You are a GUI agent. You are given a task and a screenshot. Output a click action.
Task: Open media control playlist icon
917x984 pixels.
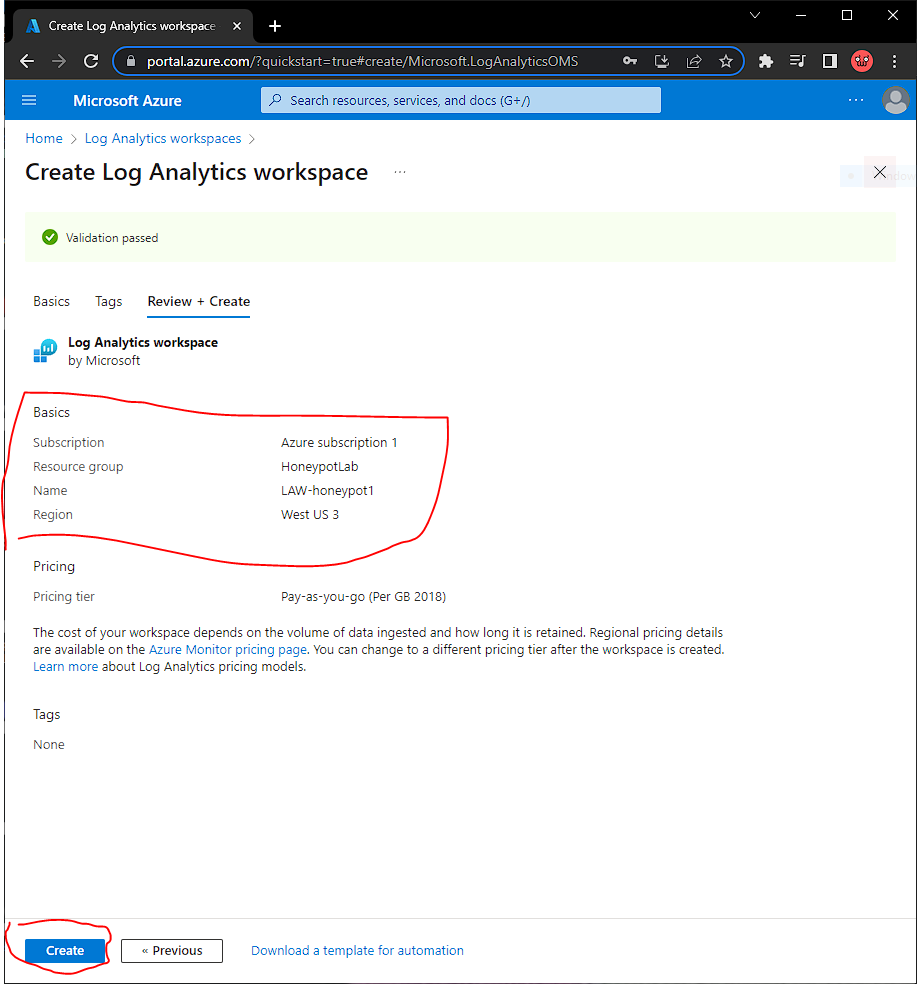[797, 61]
